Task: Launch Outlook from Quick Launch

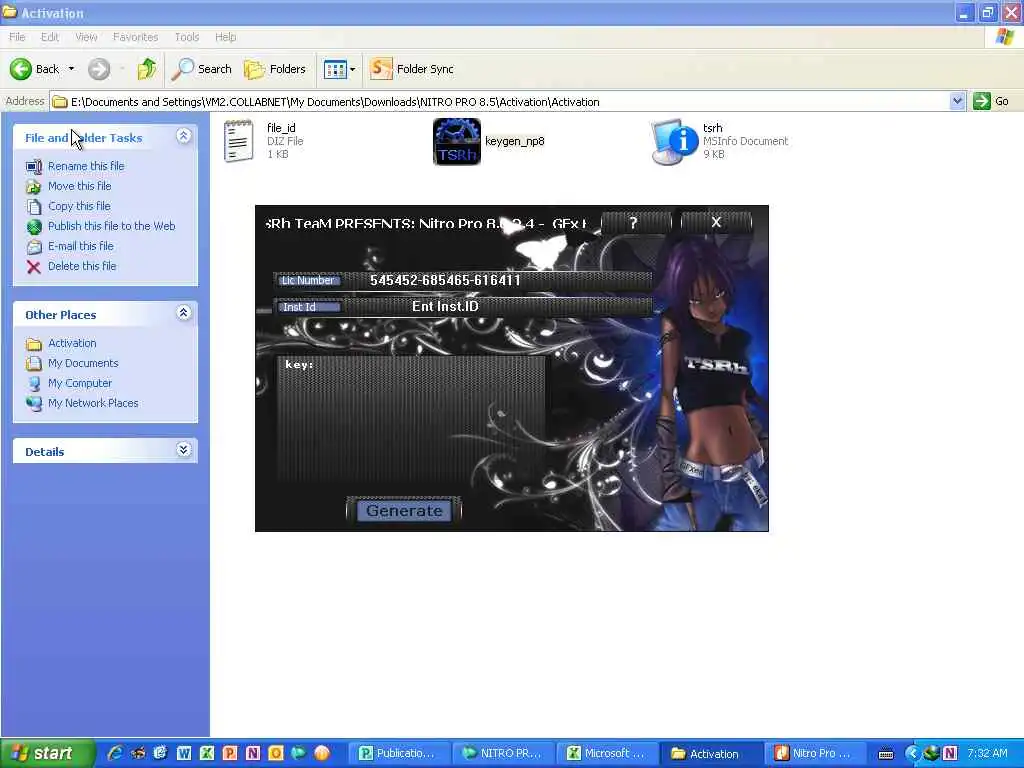Action: [x=276, y=753]
